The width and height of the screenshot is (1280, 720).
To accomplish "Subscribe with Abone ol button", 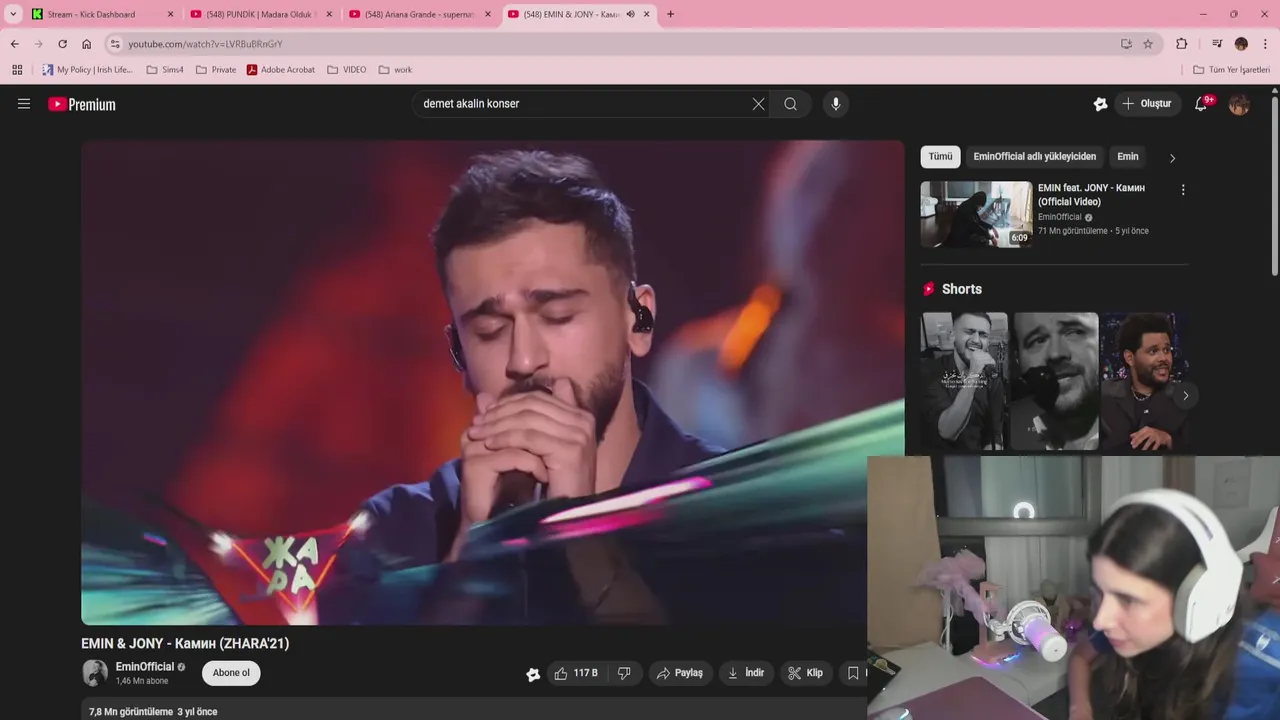I will tap(231, 673).
